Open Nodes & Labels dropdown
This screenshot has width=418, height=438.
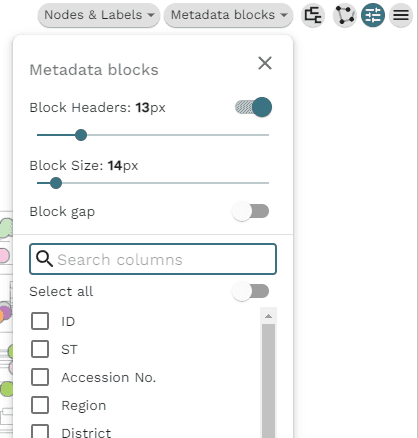(99, 15)
